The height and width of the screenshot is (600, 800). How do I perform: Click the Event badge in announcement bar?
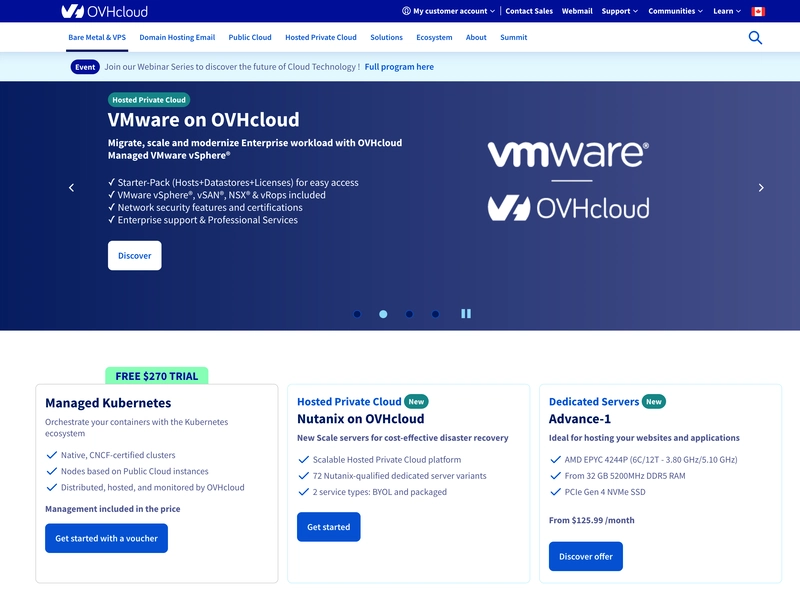coord(85,67)
